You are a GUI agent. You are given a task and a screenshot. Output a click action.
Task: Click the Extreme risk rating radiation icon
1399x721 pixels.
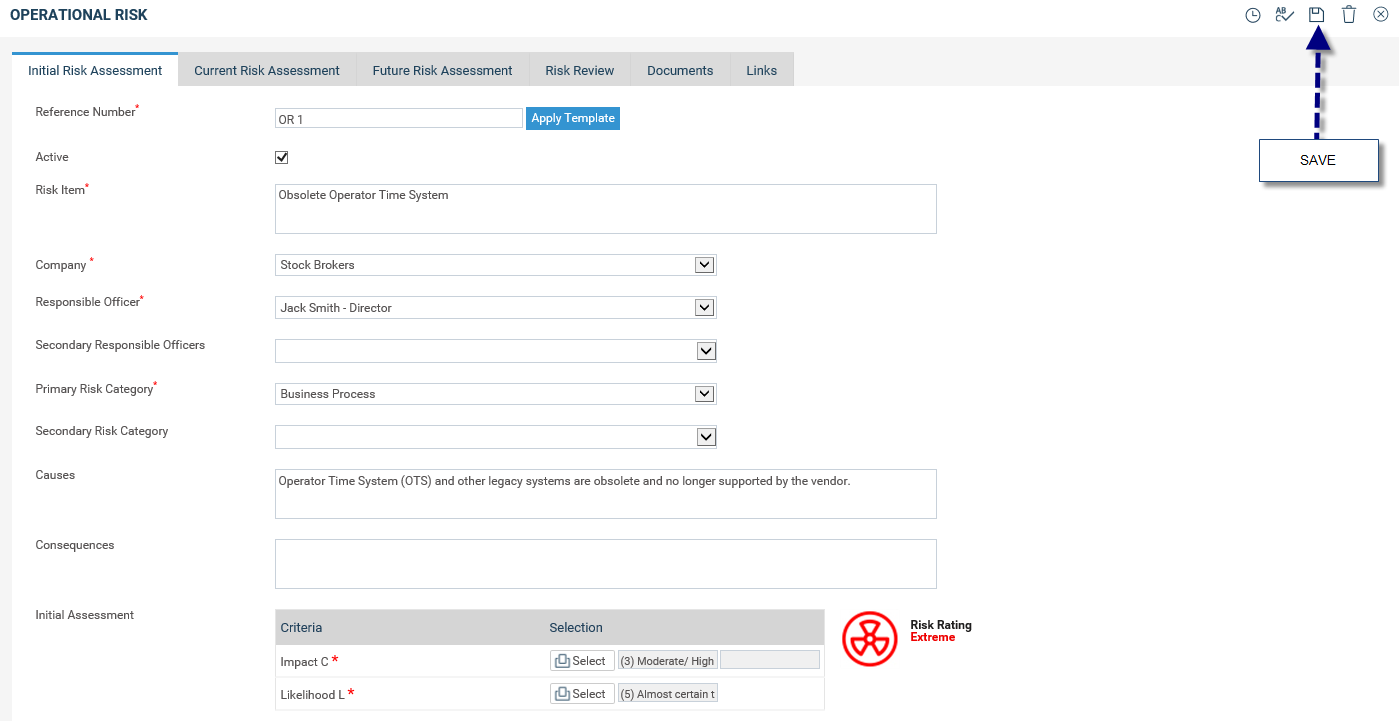pyautogui.click(x=869, y=638)
